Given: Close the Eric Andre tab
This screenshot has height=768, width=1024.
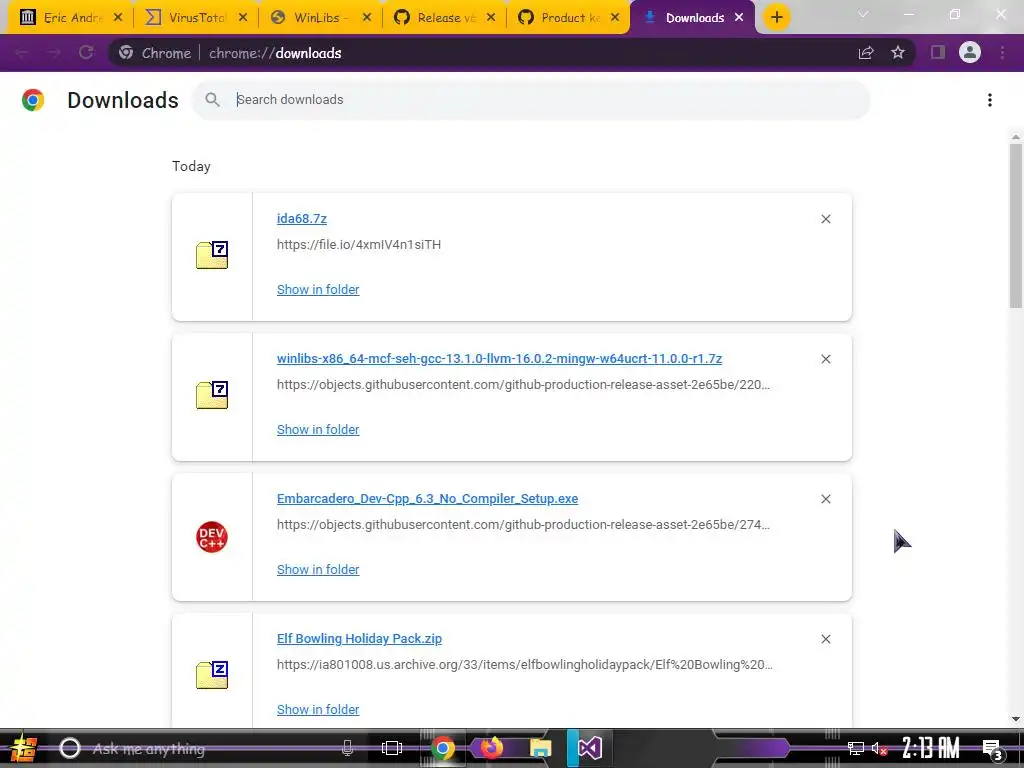Looking at the screenshot, I should click(118, 18).
